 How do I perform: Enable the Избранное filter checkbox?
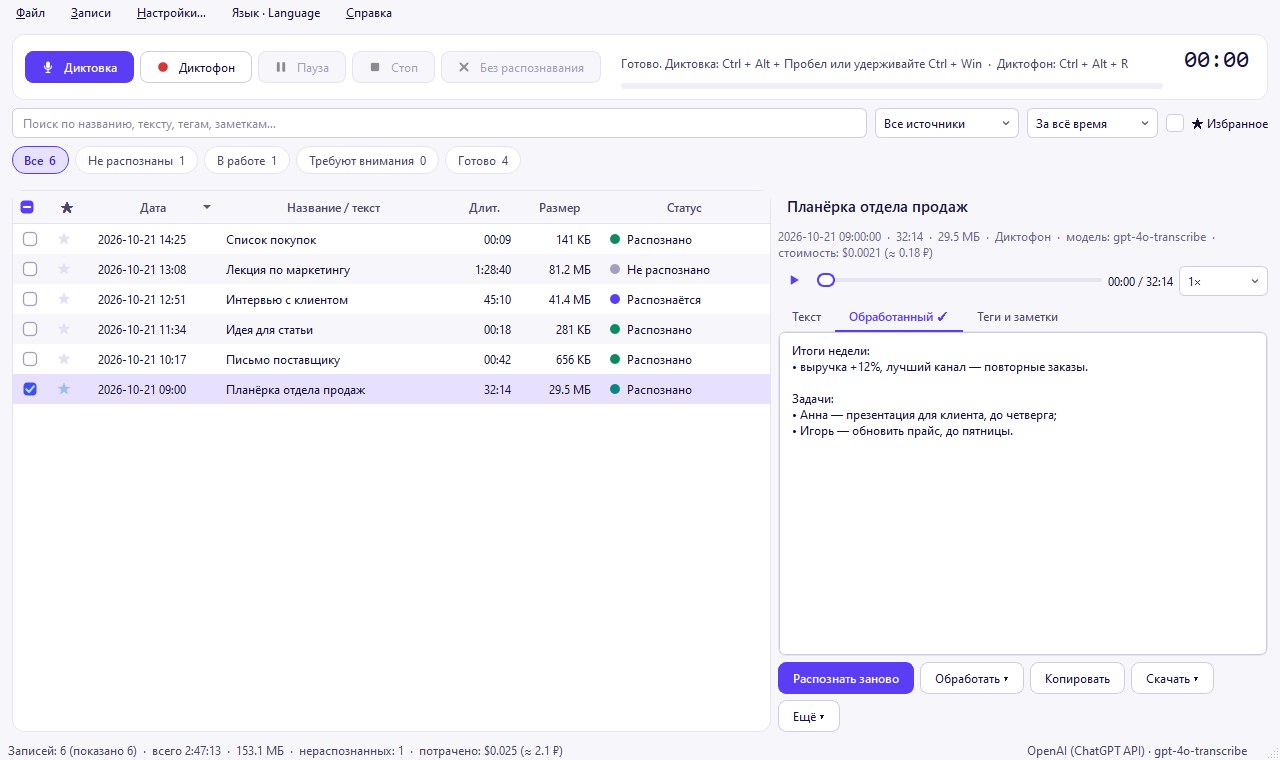point(1175,123)
